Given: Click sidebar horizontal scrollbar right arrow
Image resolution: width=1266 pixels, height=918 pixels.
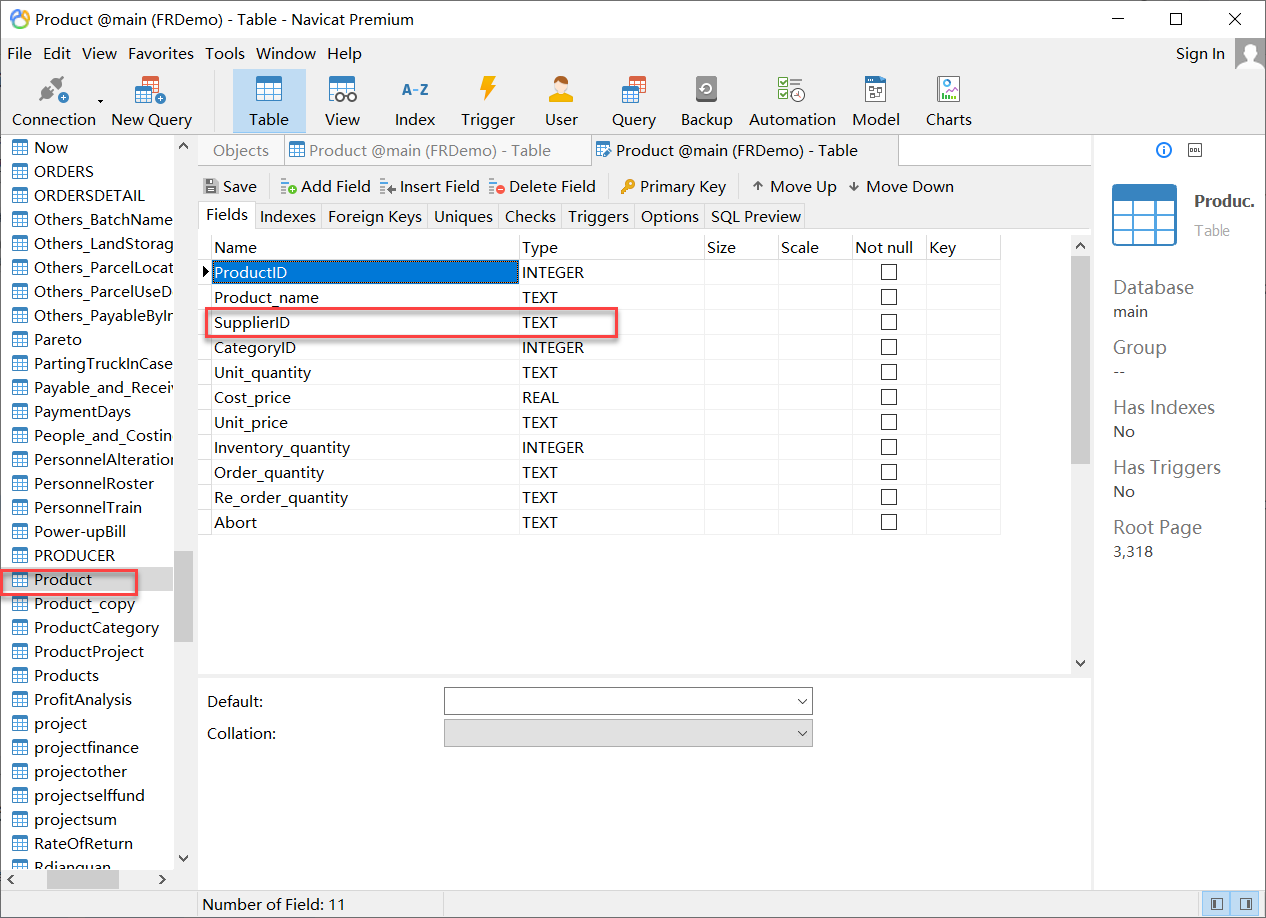Looking at the screenshot, I should pyautogui.click(x=163, y=880).
